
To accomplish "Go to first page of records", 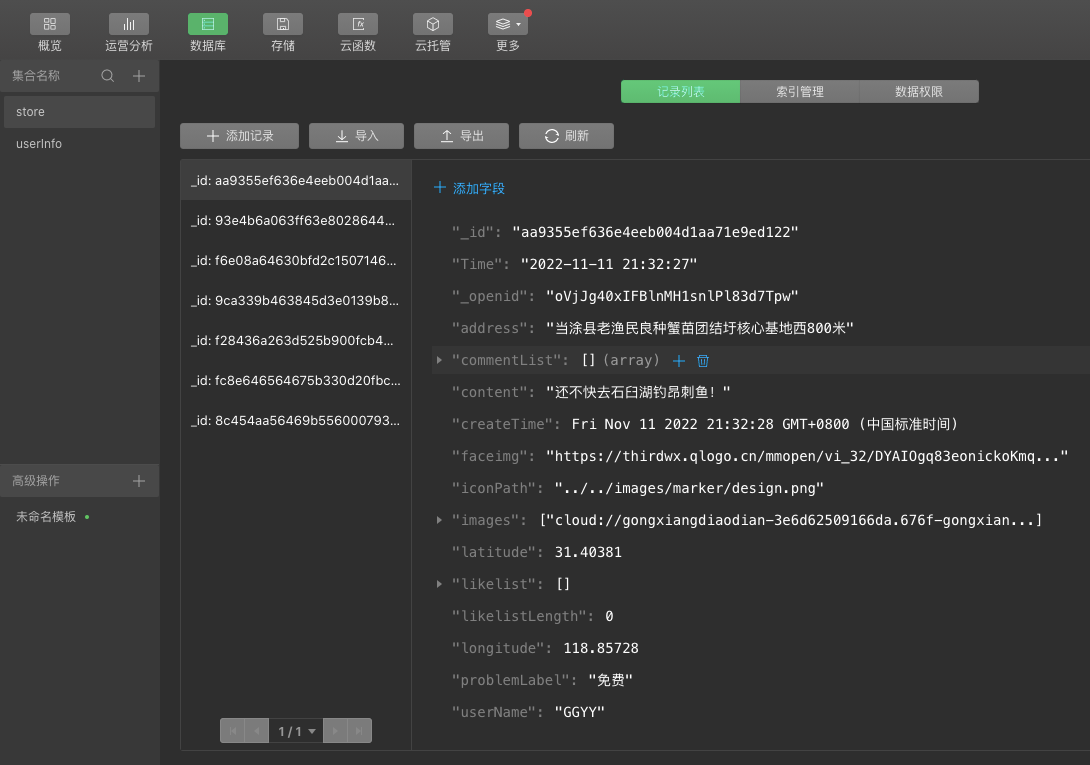I will [232, 731].
